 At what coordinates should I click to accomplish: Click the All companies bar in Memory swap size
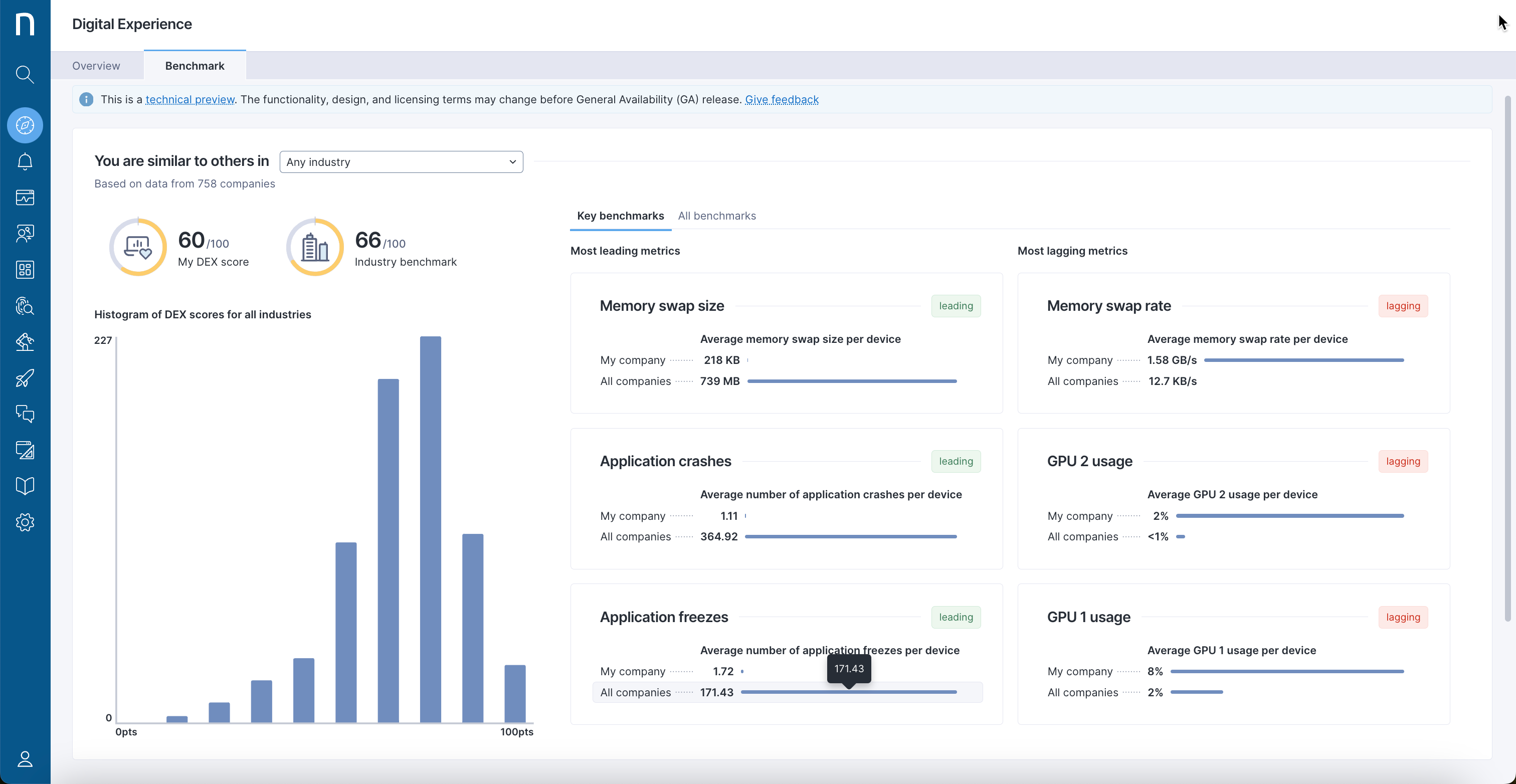point(852,381)
